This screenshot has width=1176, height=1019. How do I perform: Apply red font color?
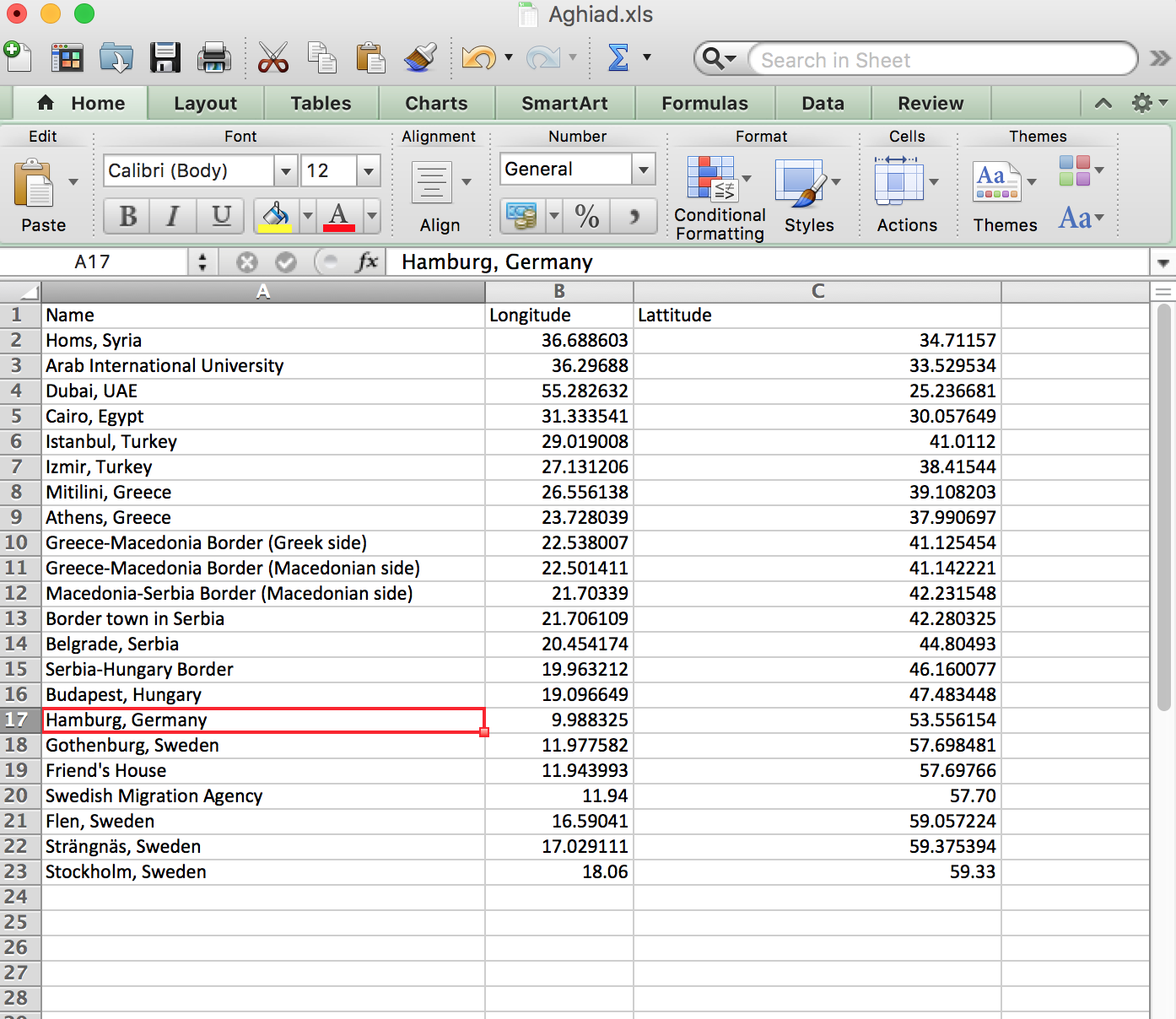[339, 216]
